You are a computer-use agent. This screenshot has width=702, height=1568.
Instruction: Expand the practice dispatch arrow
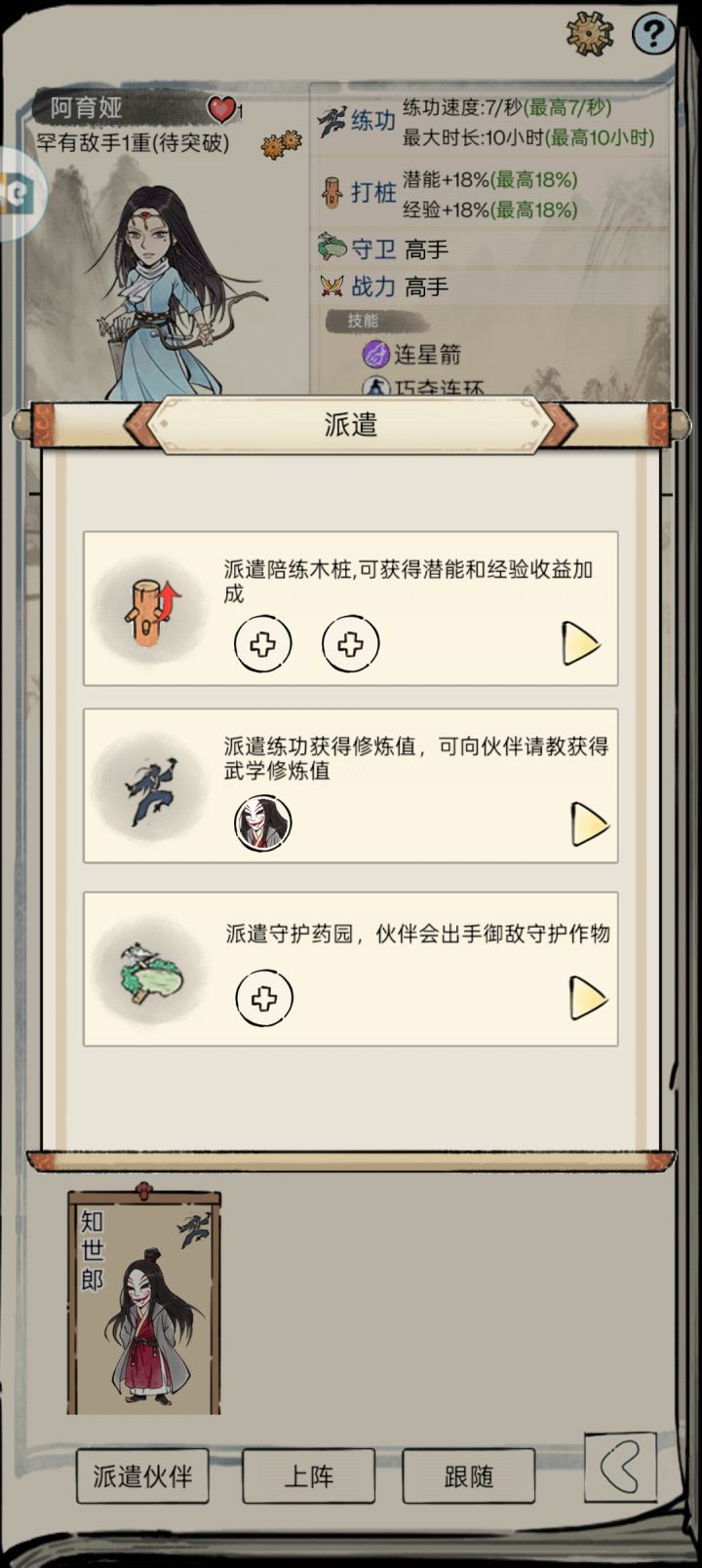[589, 824]
